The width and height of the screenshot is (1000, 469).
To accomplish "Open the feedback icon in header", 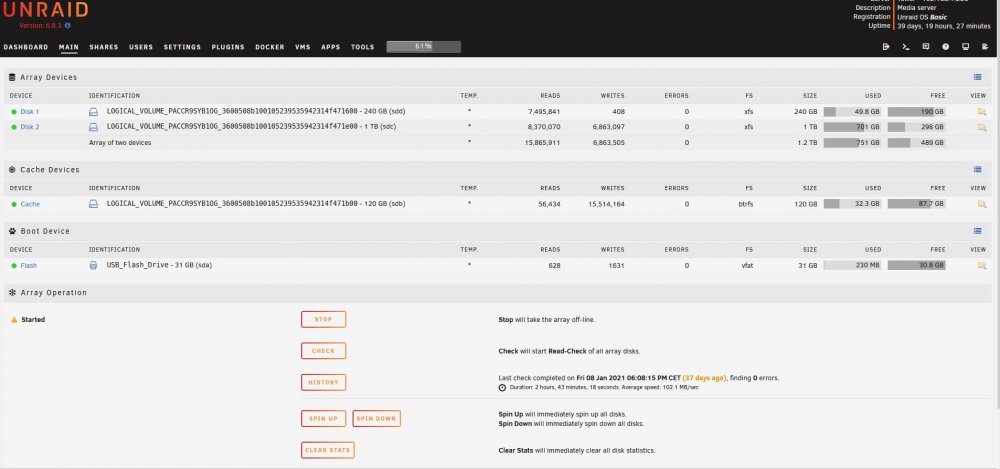I will tap(925, 47).
